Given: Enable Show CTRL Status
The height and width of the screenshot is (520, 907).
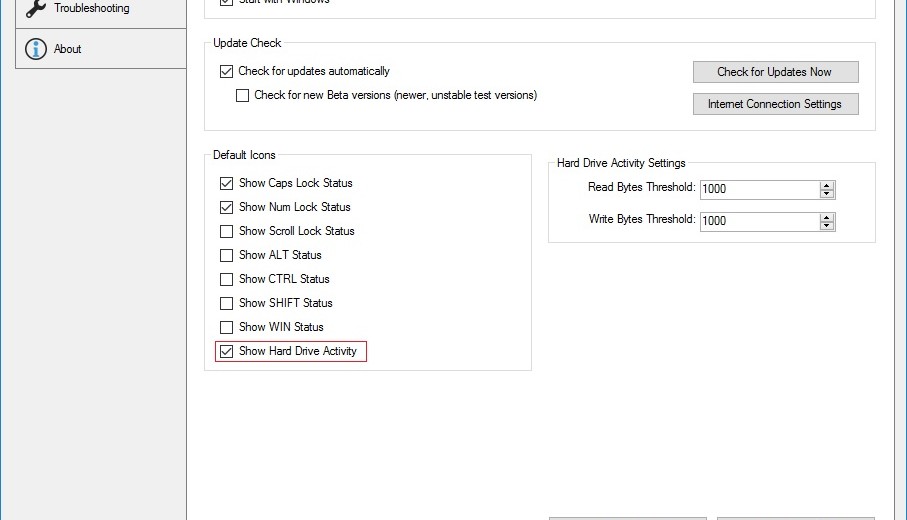Looking at the screenshot, I should (226, 280).
